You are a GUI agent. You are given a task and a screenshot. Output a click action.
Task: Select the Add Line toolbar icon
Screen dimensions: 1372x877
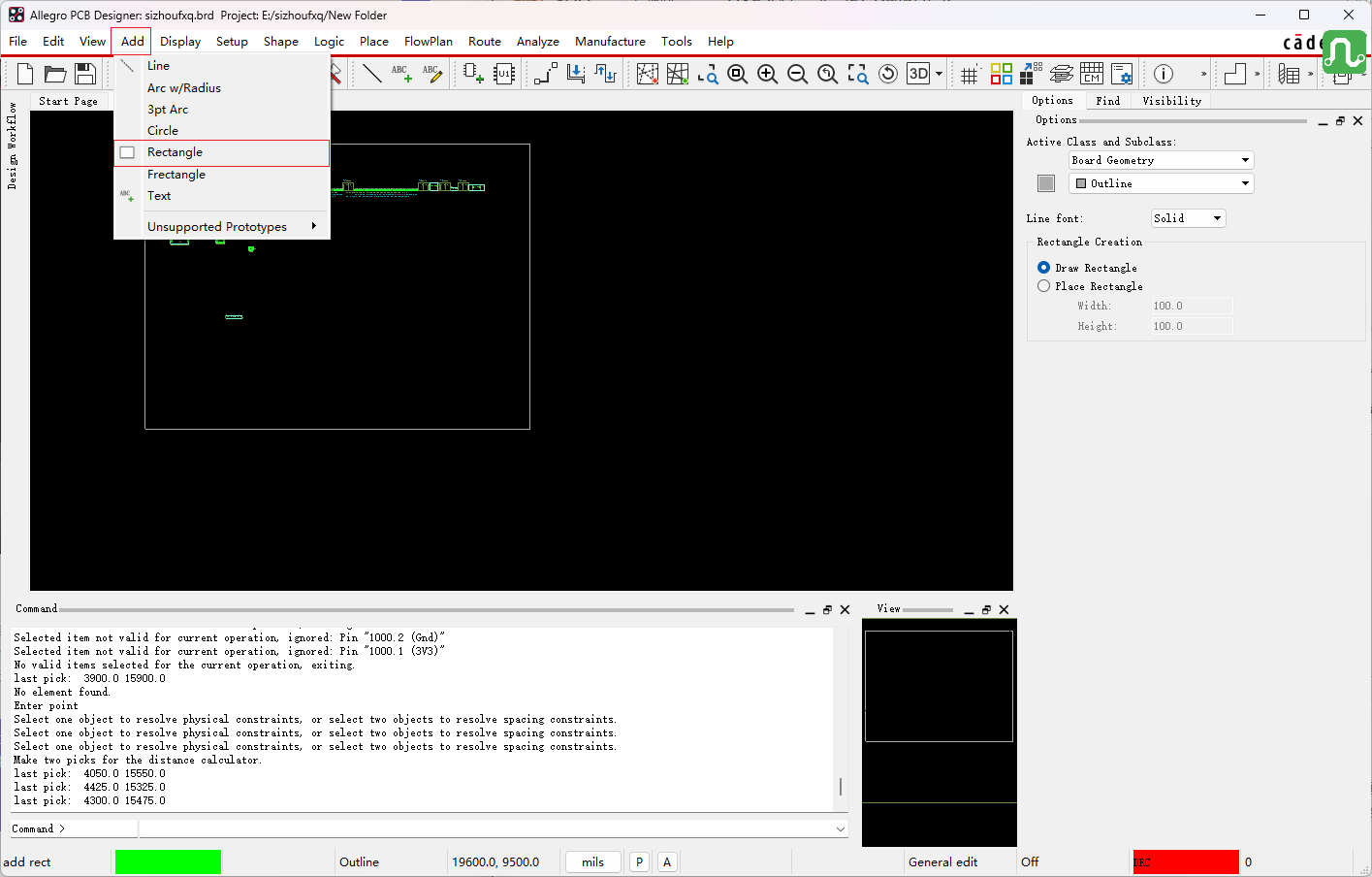coord(371,74)
